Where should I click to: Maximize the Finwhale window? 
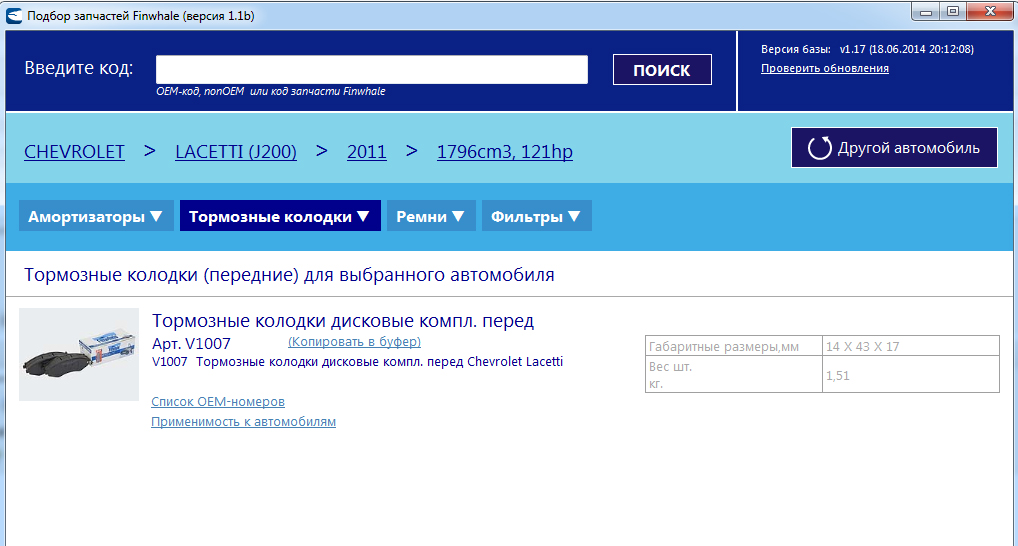coord(952,11)
